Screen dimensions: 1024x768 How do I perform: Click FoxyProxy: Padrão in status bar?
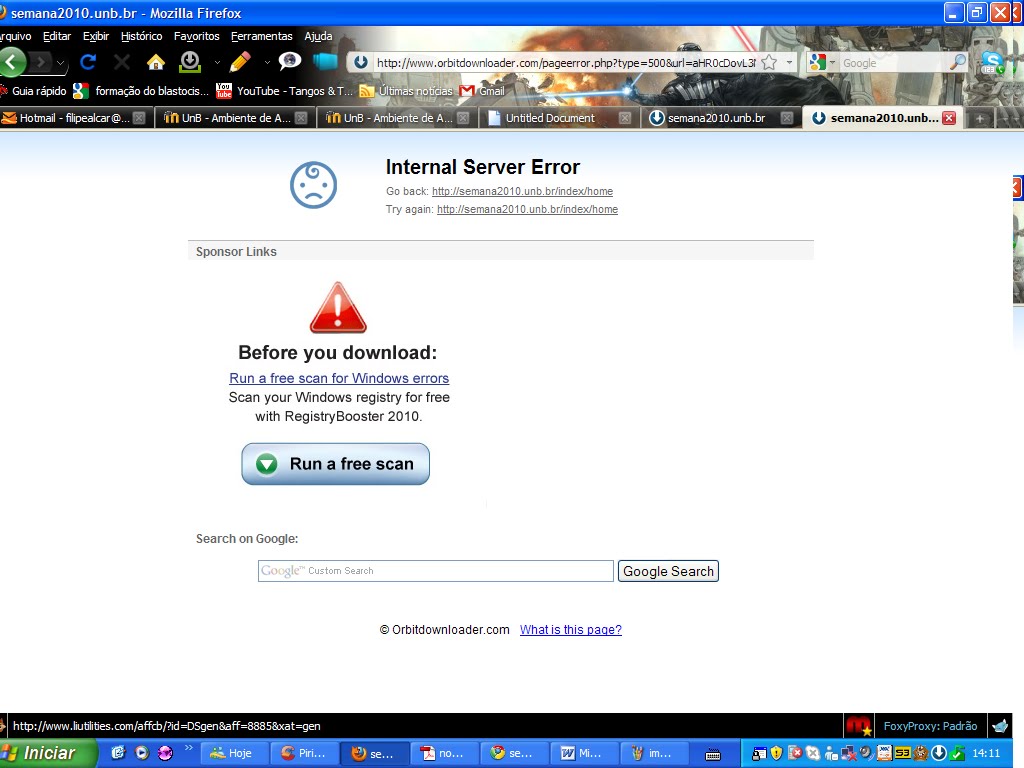pyautogui.click(x=930, y=726)
